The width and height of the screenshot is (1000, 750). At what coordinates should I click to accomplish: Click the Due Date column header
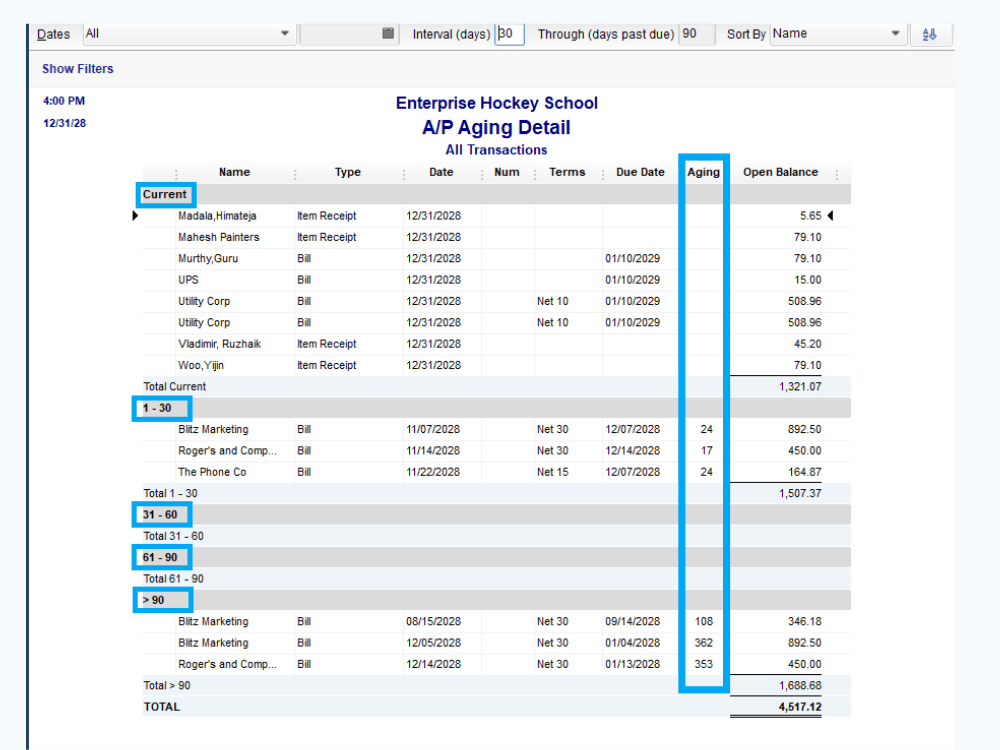640,172
